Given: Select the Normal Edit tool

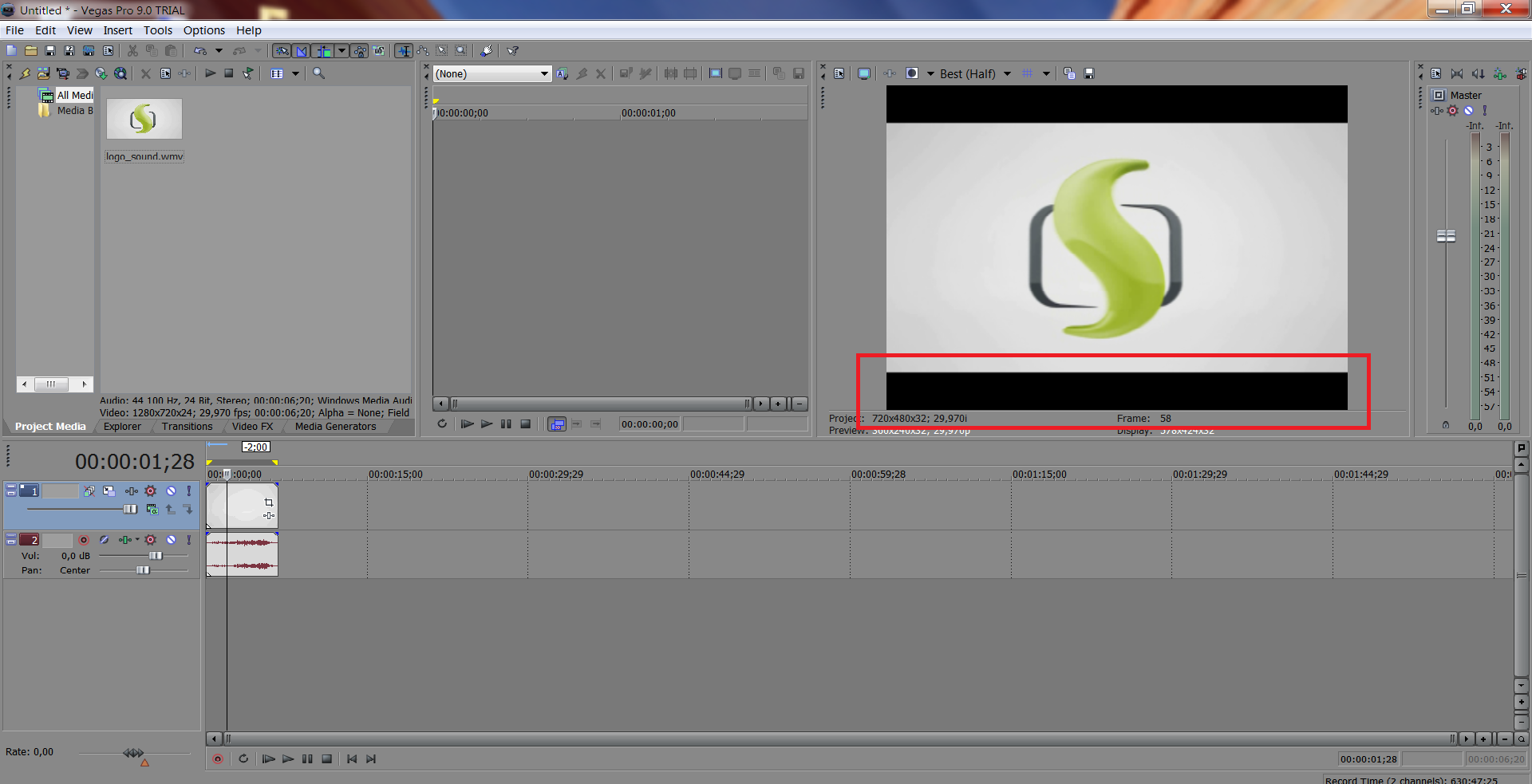Looking at the screenshot, I should (x=405, y=51).
